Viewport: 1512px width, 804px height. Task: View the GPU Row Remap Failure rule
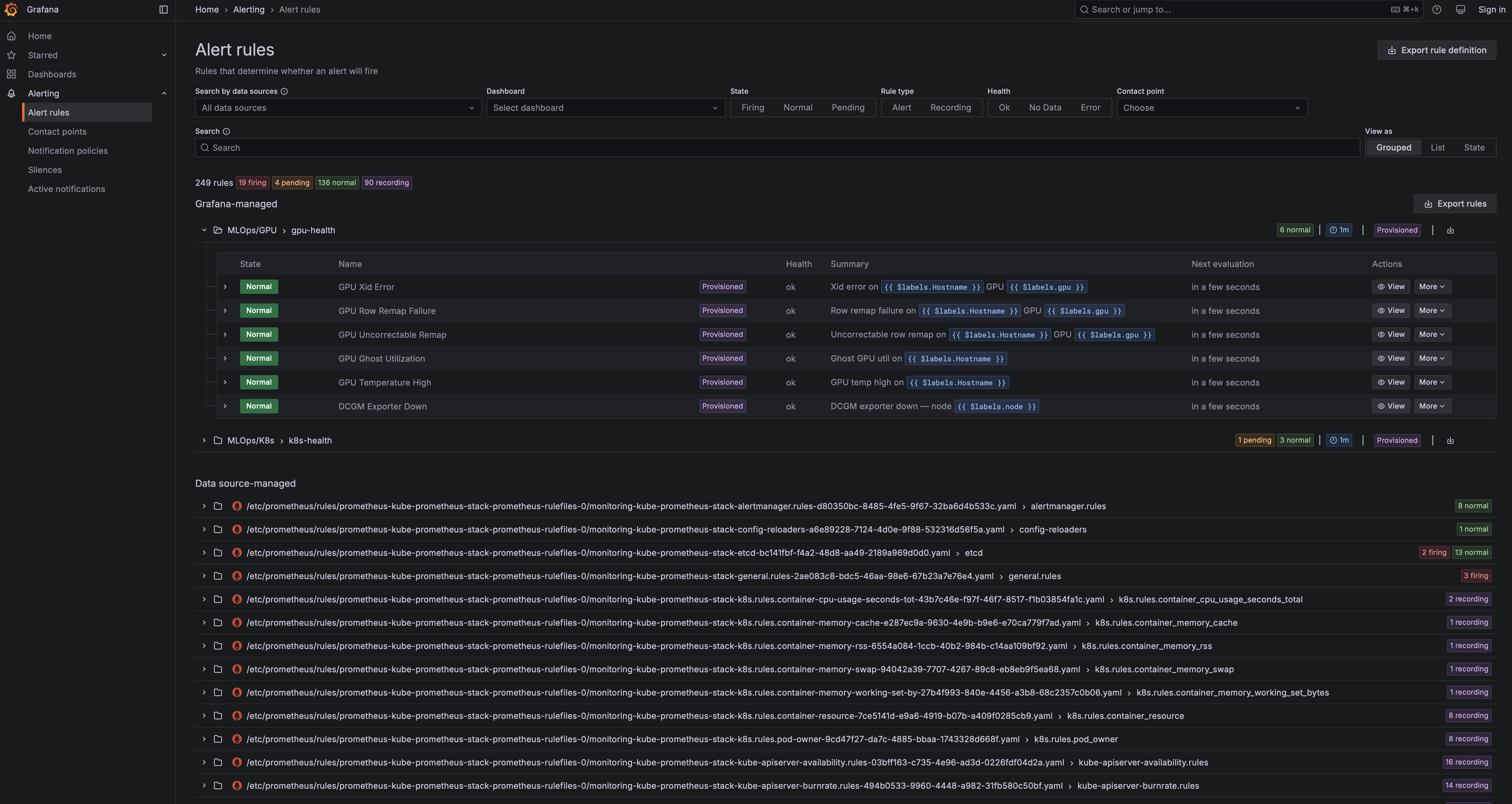tap(1390, 311)
